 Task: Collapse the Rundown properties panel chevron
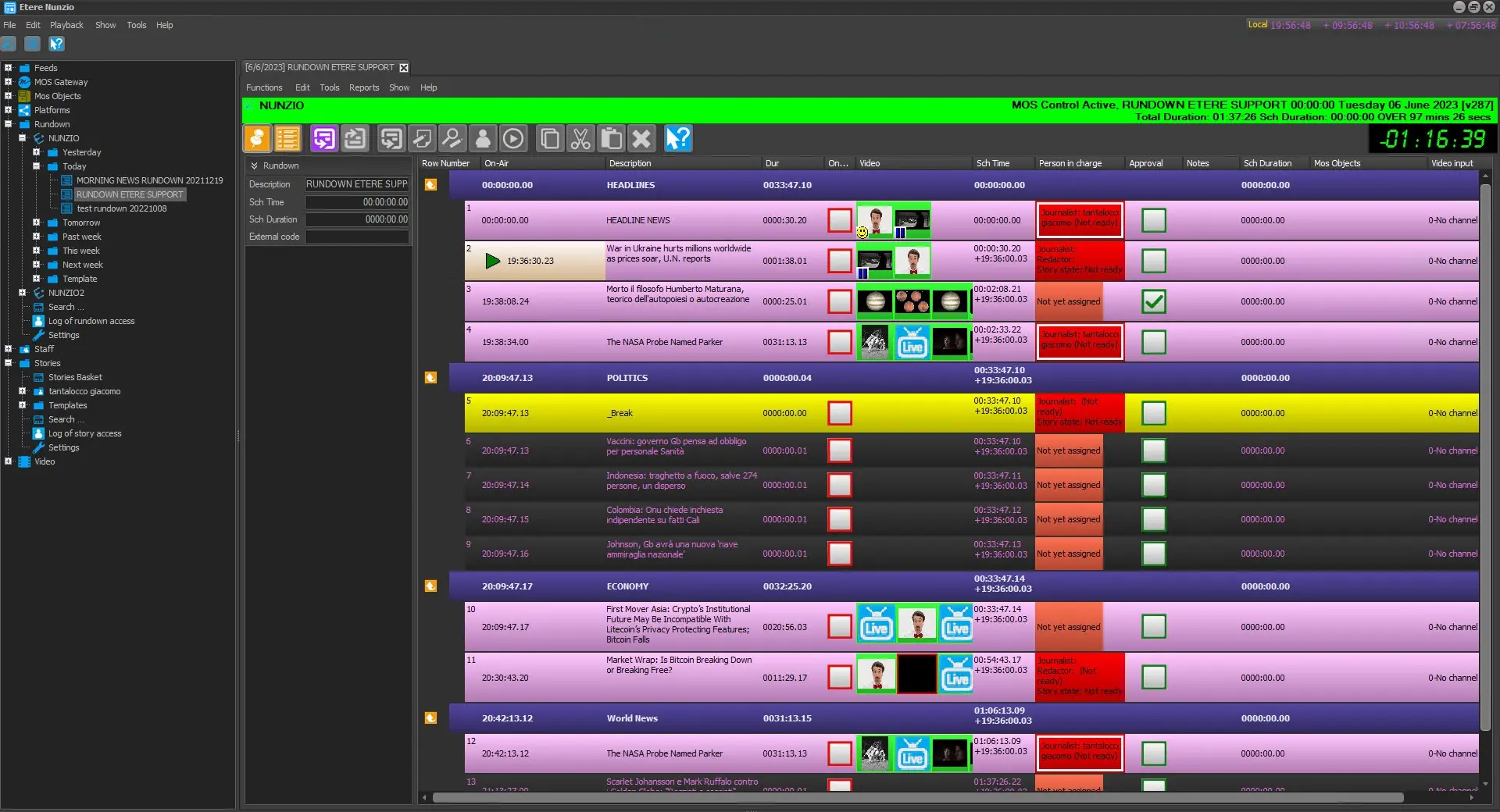click(x=254, y=166)
